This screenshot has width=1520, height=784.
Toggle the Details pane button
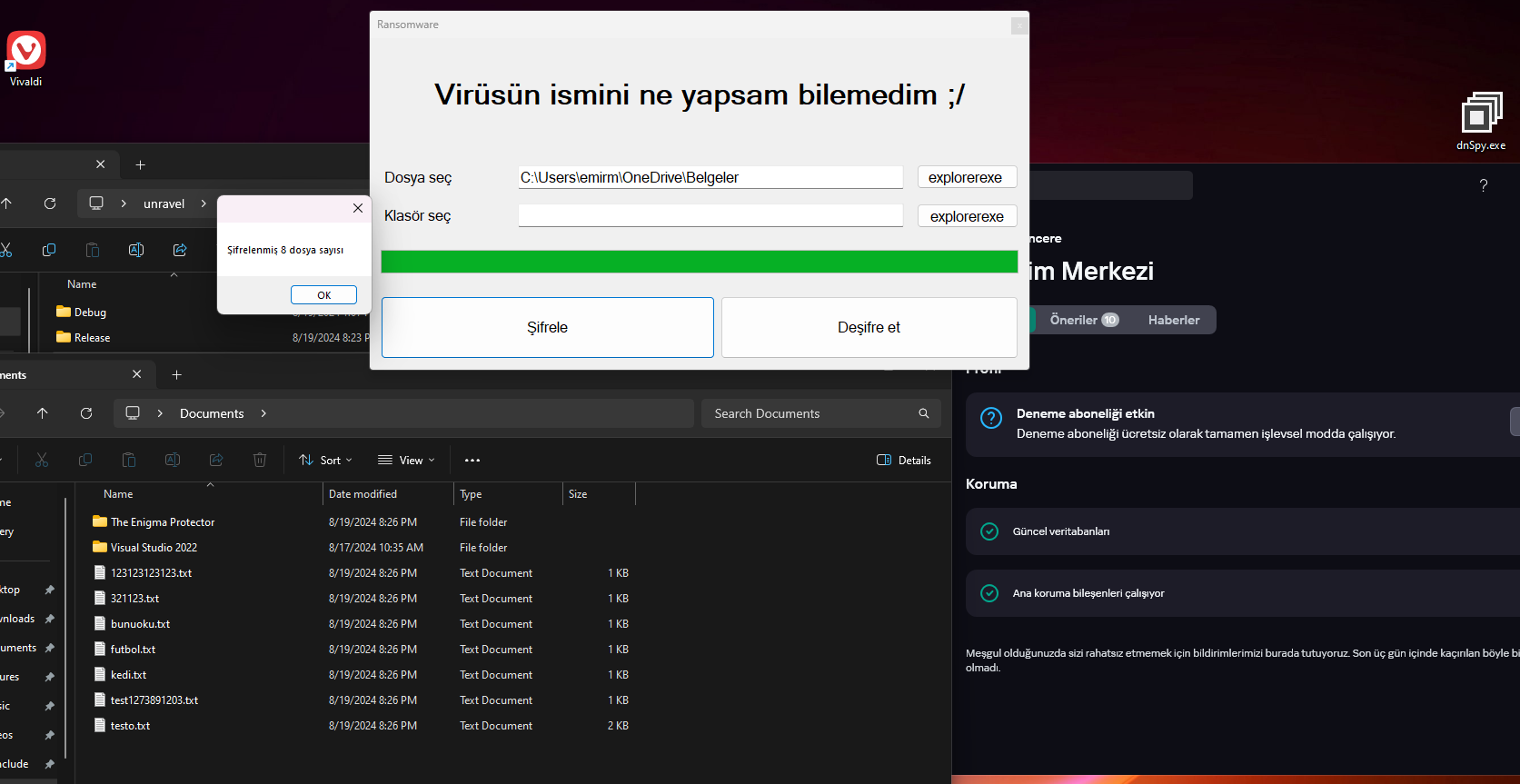(904, 461)
